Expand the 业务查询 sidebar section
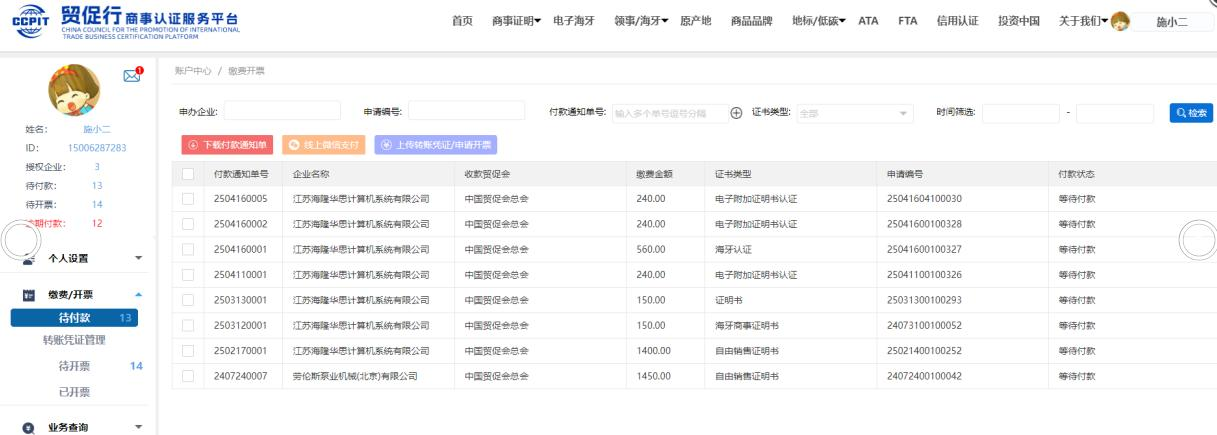This screenshot has width=1217, height=435. 78,427
